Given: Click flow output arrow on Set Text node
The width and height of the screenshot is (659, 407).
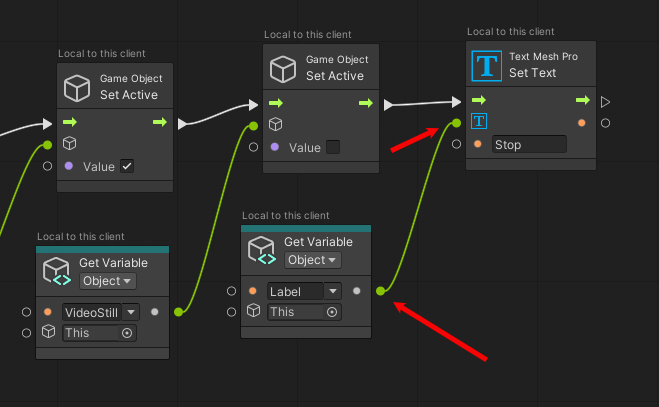Looking at the screenshot, I should 583,100.
